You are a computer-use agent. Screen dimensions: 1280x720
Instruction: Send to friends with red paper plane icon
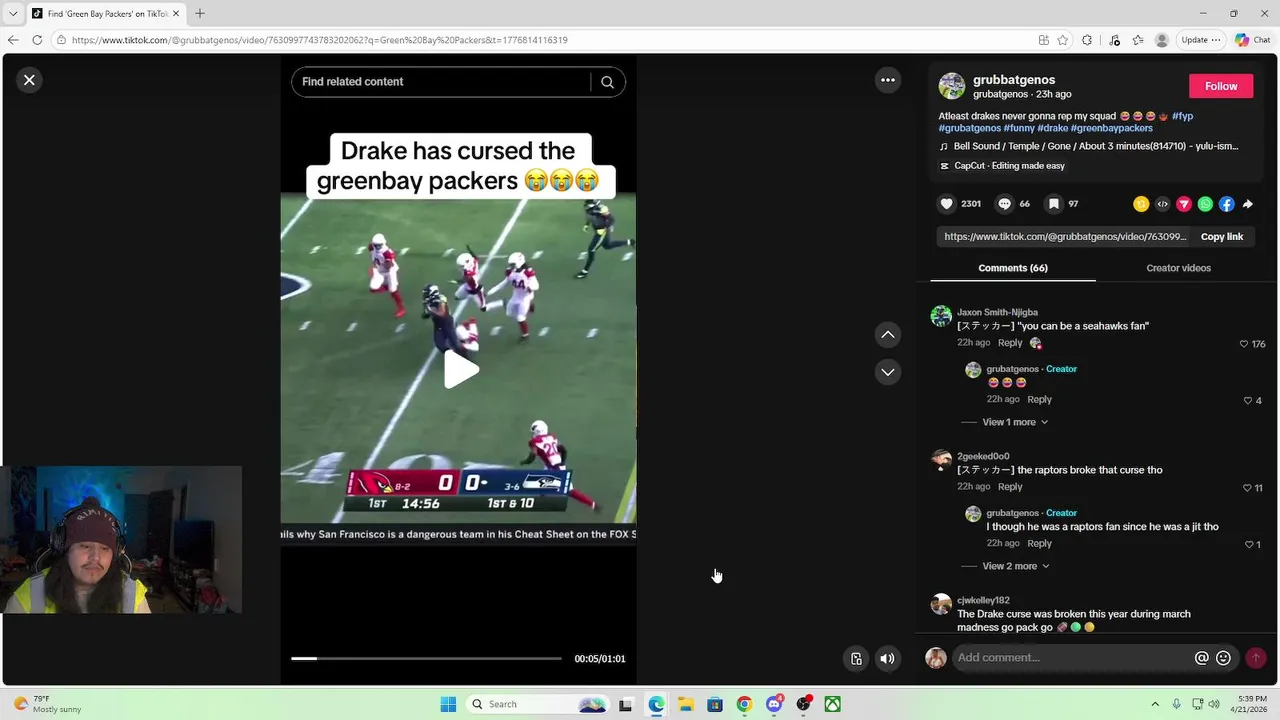(1184, 204)
